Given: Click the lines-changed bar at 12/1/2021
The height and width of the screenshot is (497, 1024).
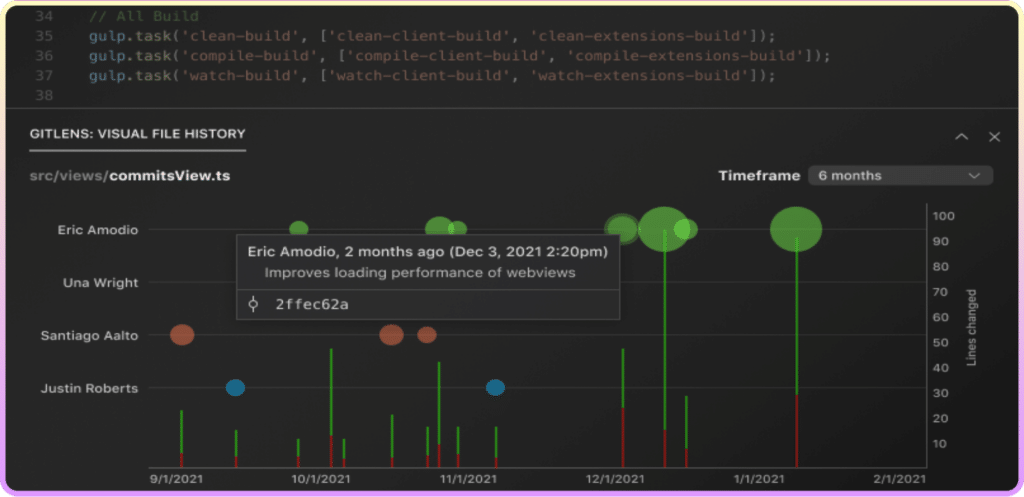Looking at the screenshot, I should pyautogui.click(x=622, y=408).
